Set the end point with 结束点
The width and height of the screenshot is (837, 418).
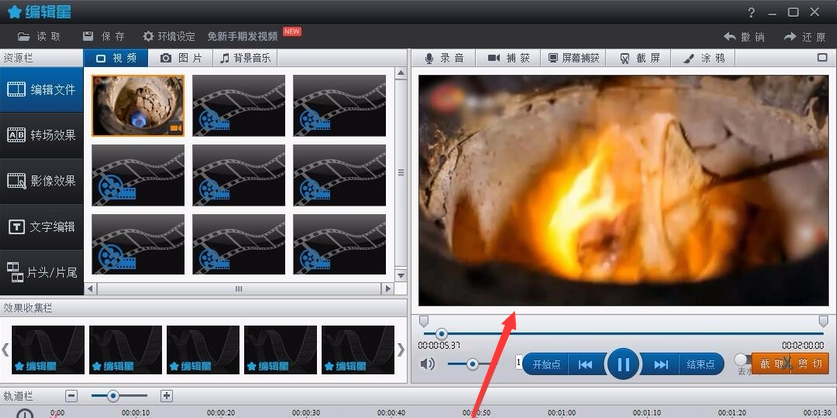pyautogui.click(x=701, y=365)
